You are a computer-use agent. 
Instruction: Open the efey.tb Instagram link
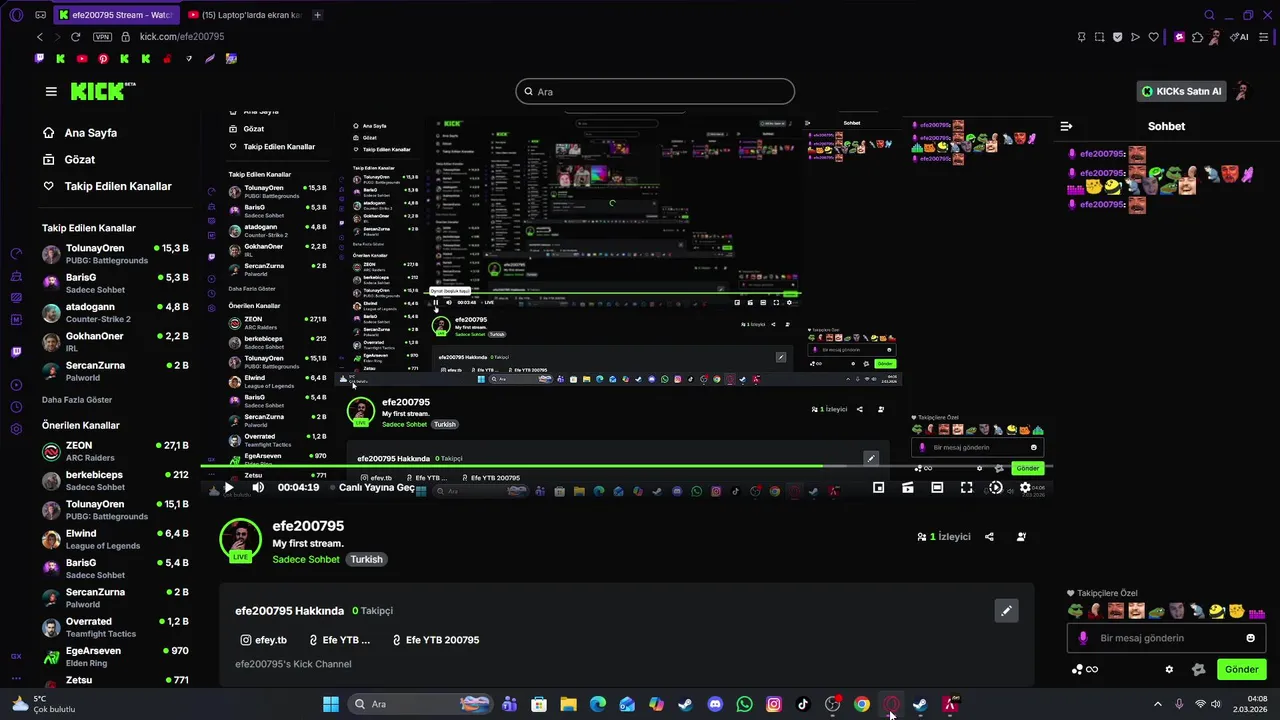coord(264,640)
